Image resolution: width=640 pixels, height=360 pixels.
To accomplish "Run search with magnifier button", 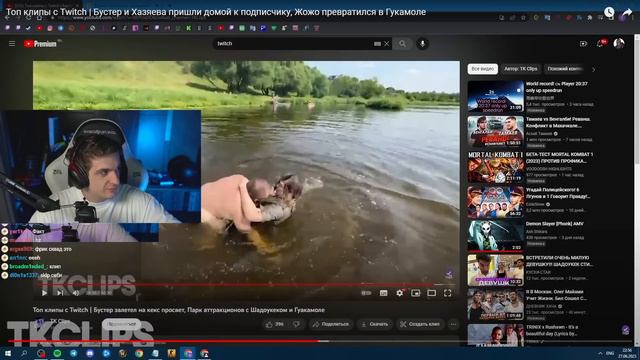I will tap(402, 44).
